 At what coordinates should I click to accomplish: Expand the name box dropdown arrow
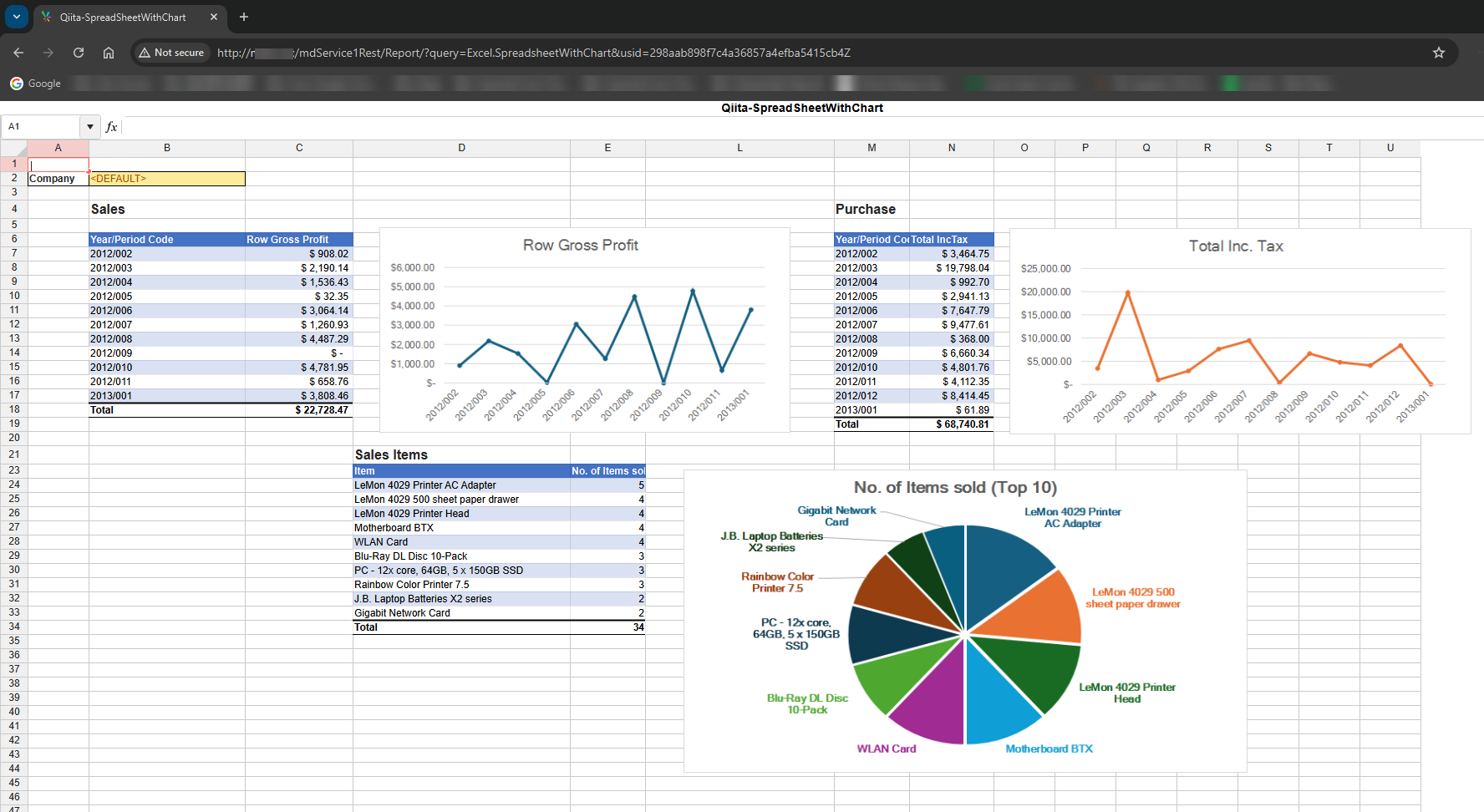(x=90, y=127)
